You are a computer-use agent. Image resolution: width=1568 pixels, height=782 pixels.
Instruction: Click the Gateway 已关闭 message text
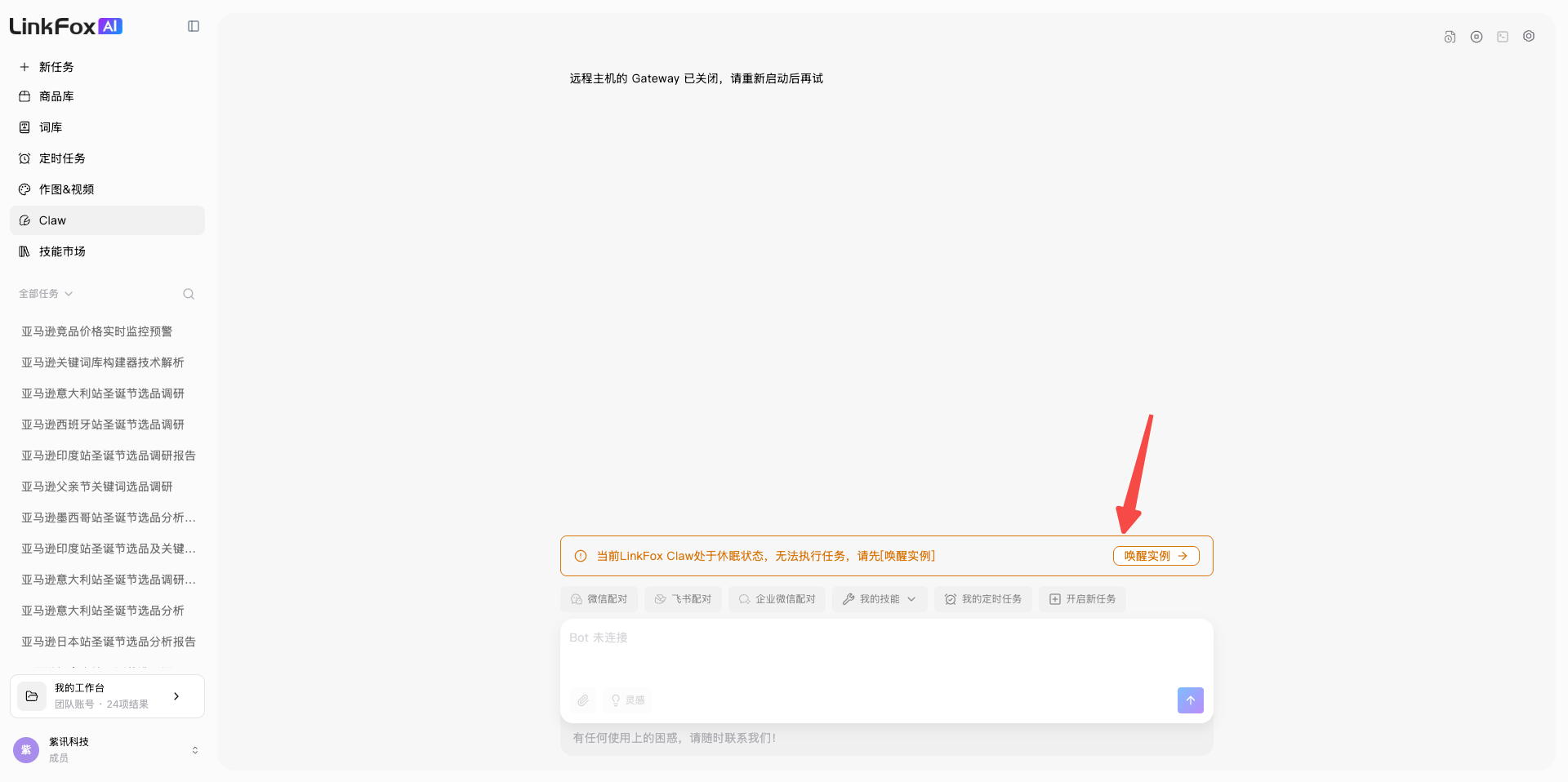pyautogui.click(x=697, y=78)
